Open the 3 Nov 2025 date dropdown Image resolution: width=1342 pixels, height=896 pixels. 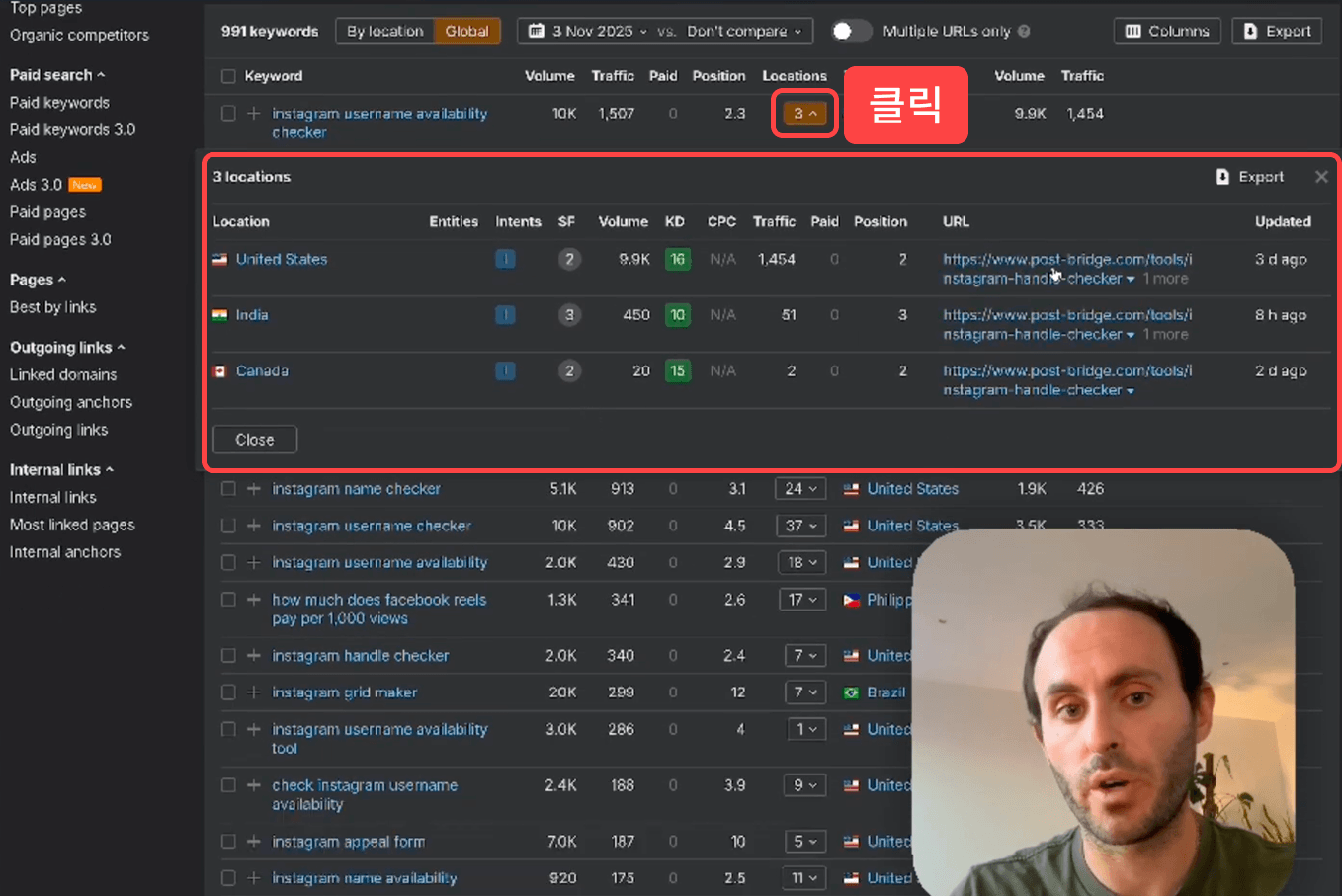(x=587, y=32)
